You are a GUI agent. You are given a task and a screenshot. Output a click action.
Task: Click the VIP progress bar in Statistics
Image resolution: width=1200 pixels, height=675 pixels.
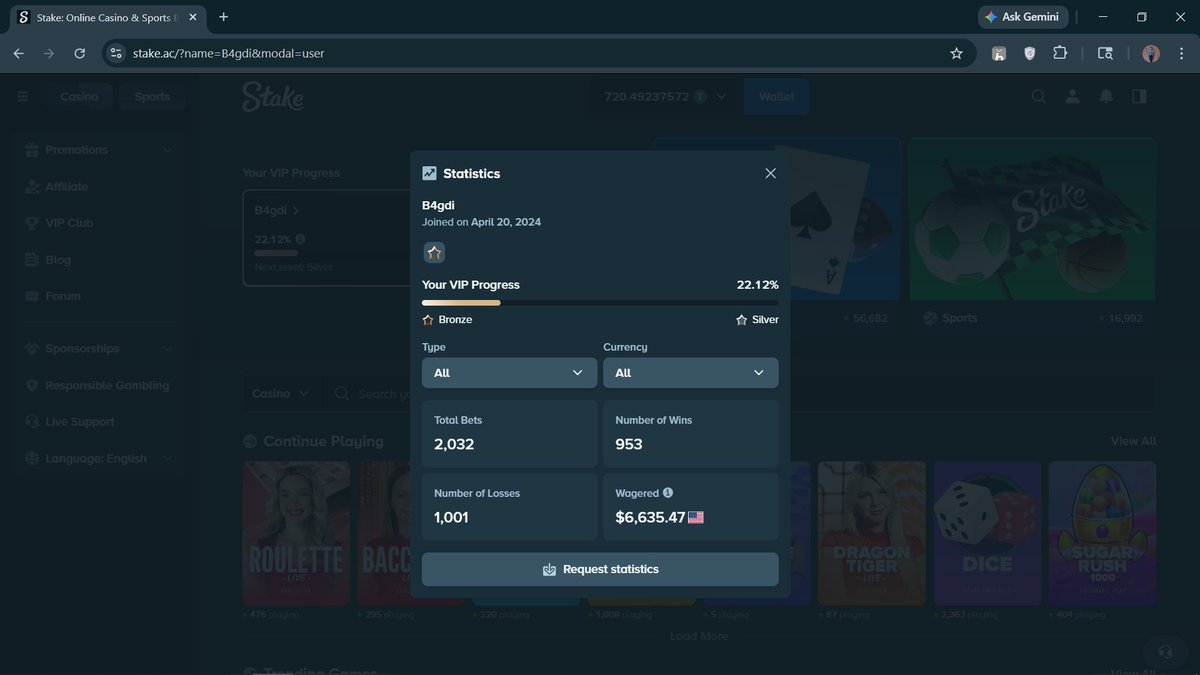600,302
